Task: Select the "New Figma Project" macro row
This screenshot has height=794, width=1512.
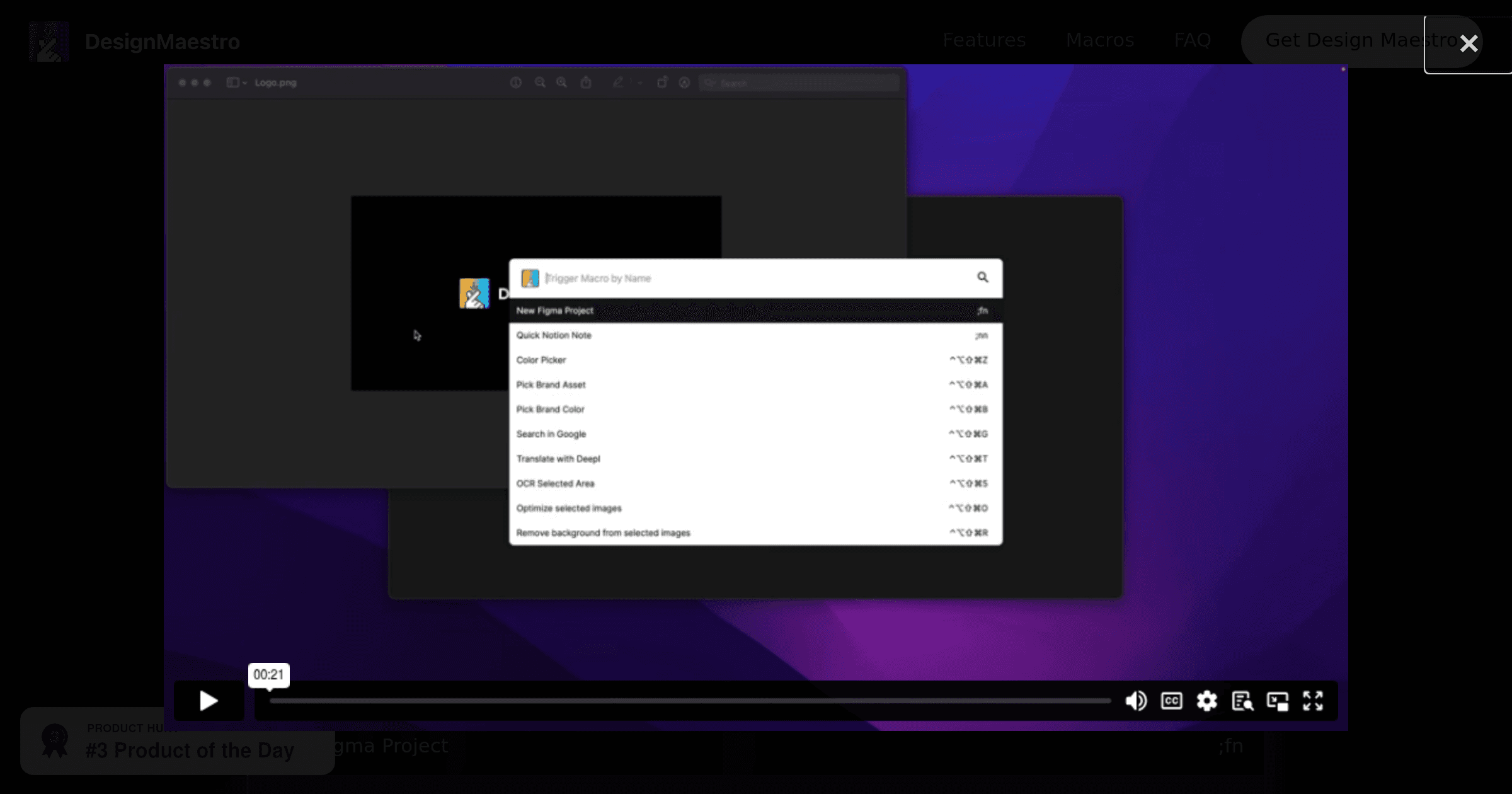Action: pos(755,311)
